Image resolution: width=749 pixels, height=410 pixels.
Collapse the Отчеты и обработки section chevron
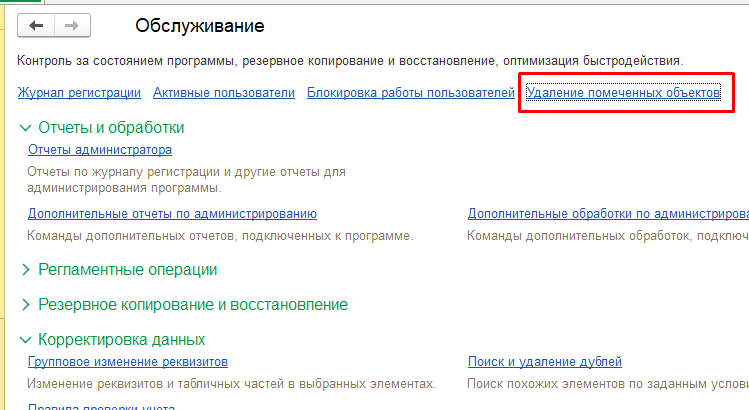(x=25, y=128)
